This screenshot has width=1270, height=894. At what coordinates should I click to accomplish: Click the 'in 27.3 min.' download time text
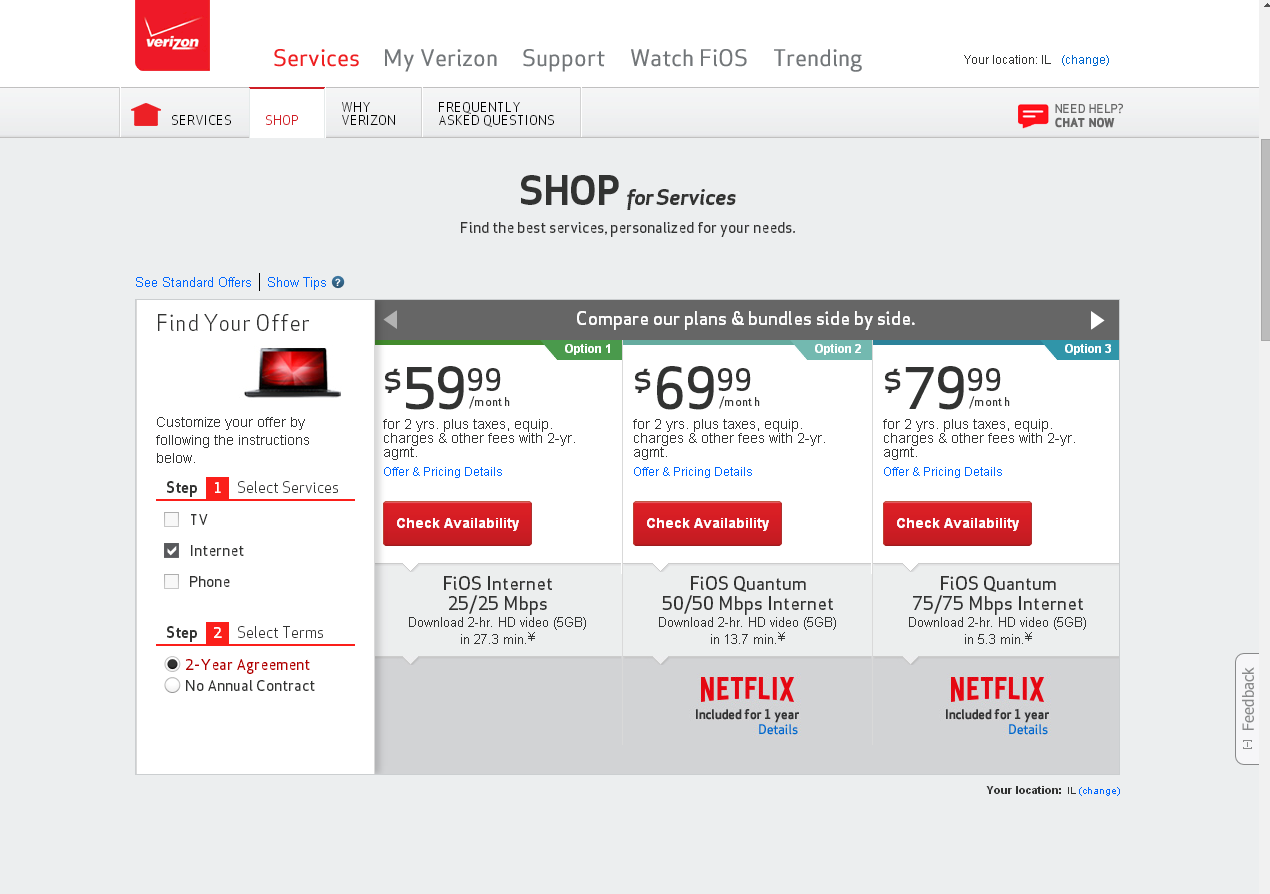coord(497,639)
